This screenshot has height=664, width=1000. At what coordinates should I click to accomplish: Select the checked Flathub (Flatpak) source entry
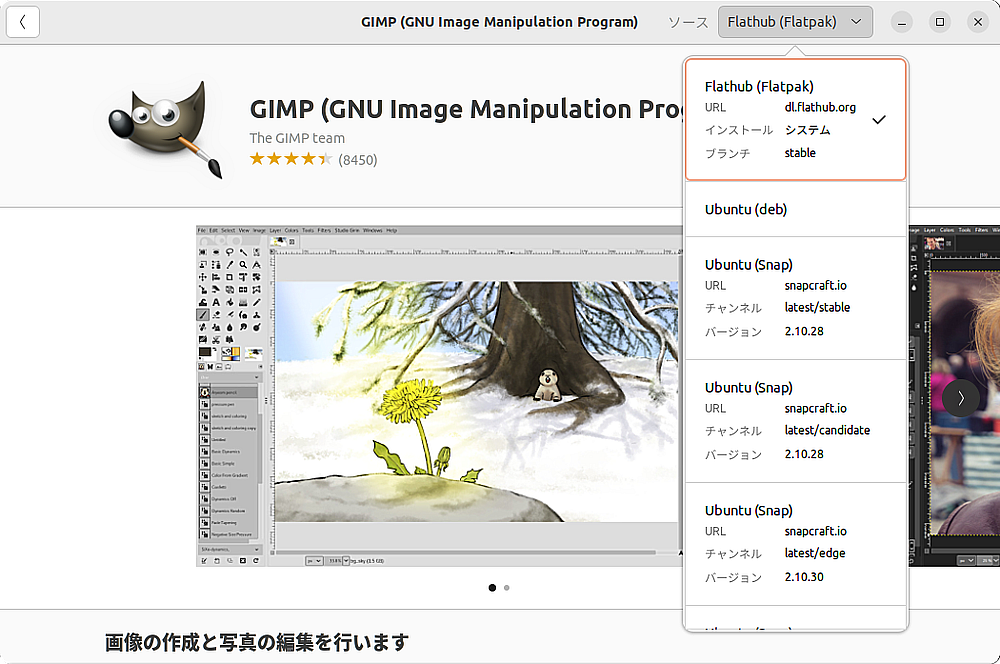click(x=795, y=120)
